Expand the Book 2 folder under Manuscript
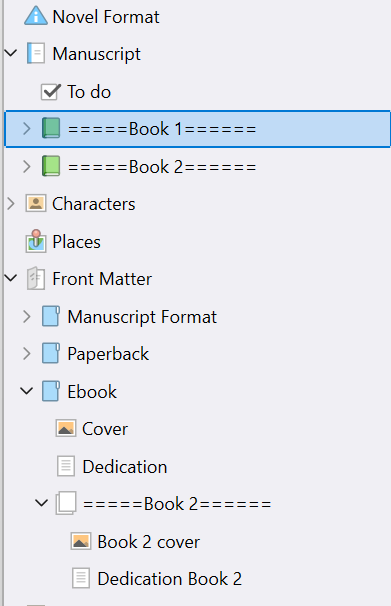Image resolution: width=391 pixels, height=606 pixels. pyautogui.click(x=26, y=166)
